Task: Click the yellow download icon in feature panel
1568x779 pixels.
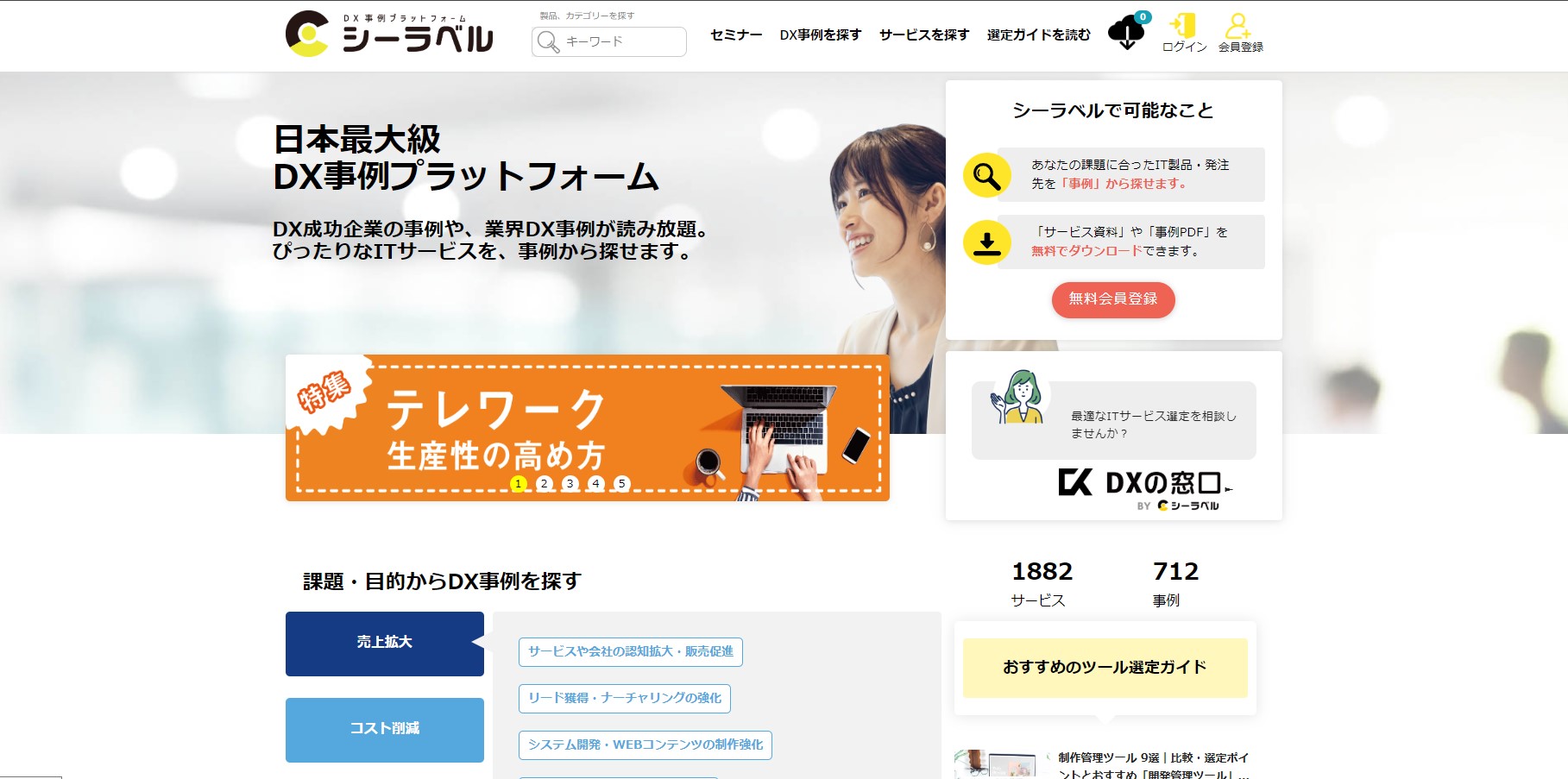Action: (x=986, y=242)
